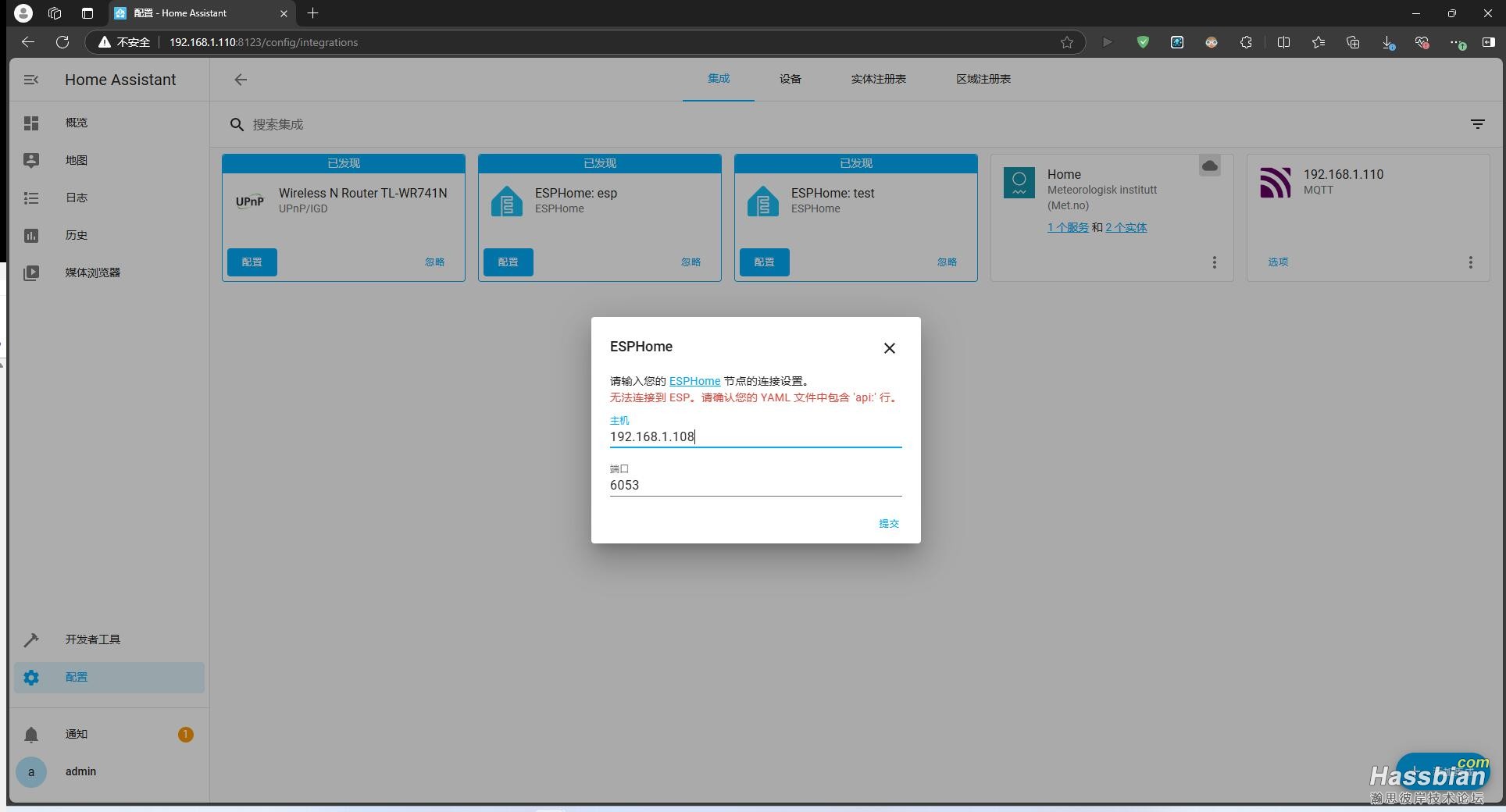Open the 概览 overview dashboard

(x=109, y=123)
